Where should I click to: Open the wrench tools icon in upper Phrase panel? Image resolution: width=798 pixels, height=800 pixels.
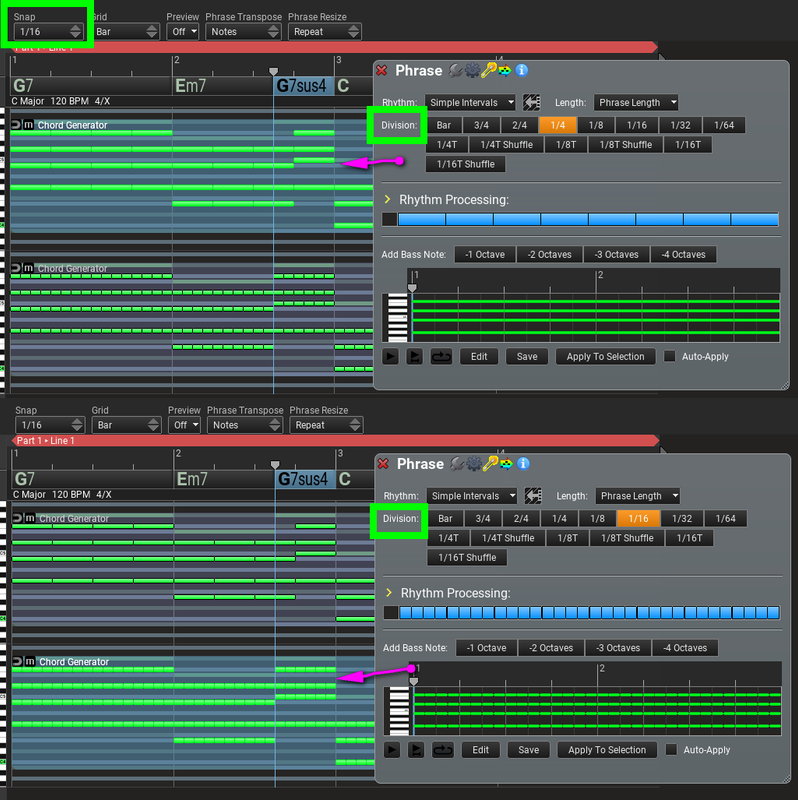tap(455, 70)
